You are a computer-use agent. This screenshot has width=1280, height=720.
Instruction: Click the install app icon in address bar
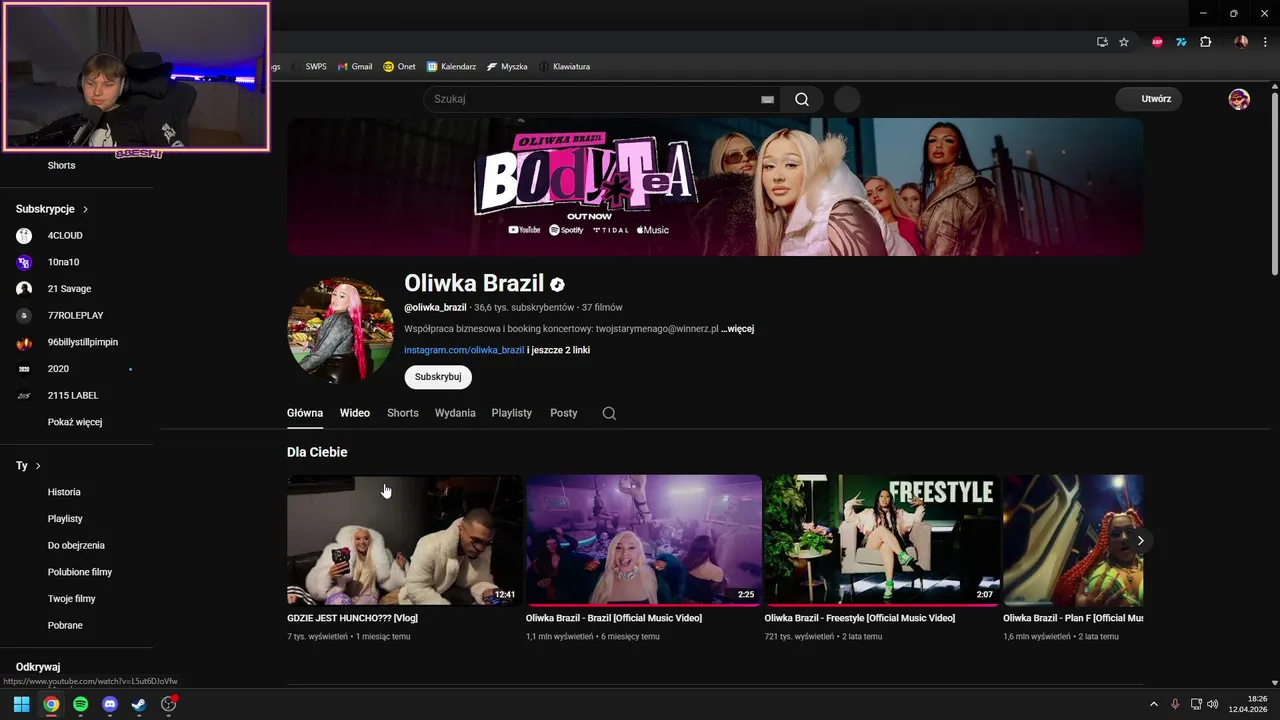[x=1102, y=42]
